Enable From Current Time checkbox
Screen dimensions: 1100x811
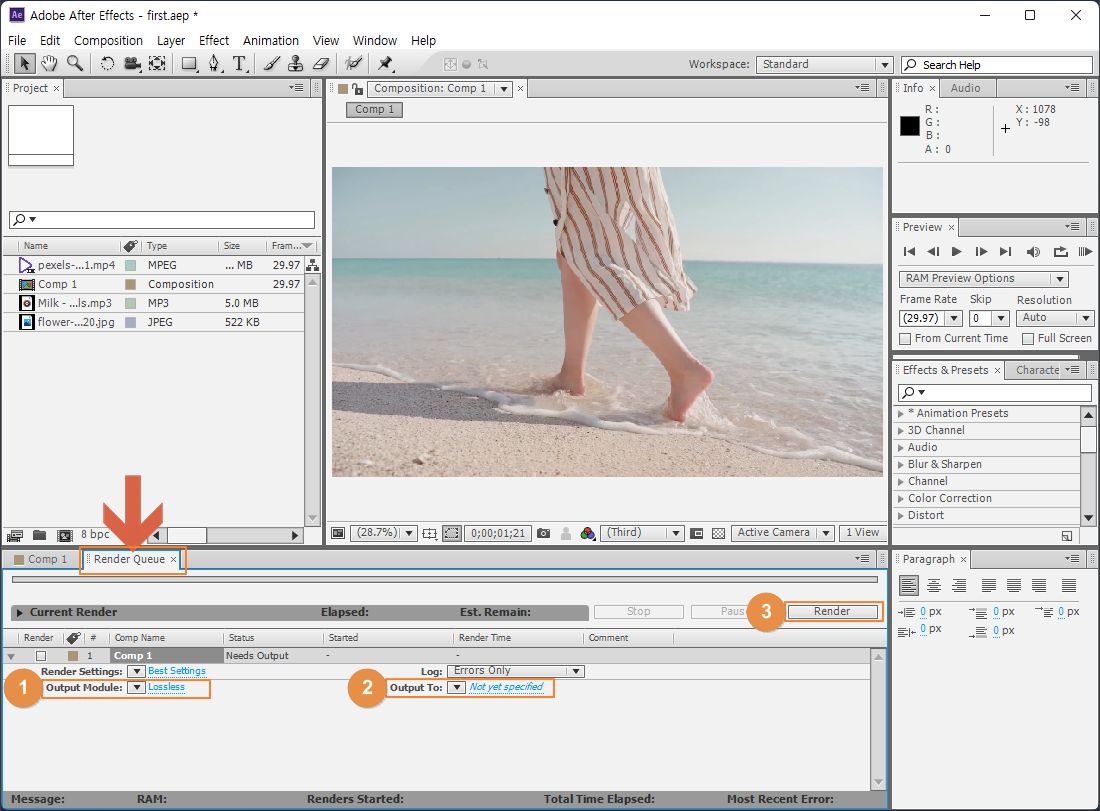(906, 339)
